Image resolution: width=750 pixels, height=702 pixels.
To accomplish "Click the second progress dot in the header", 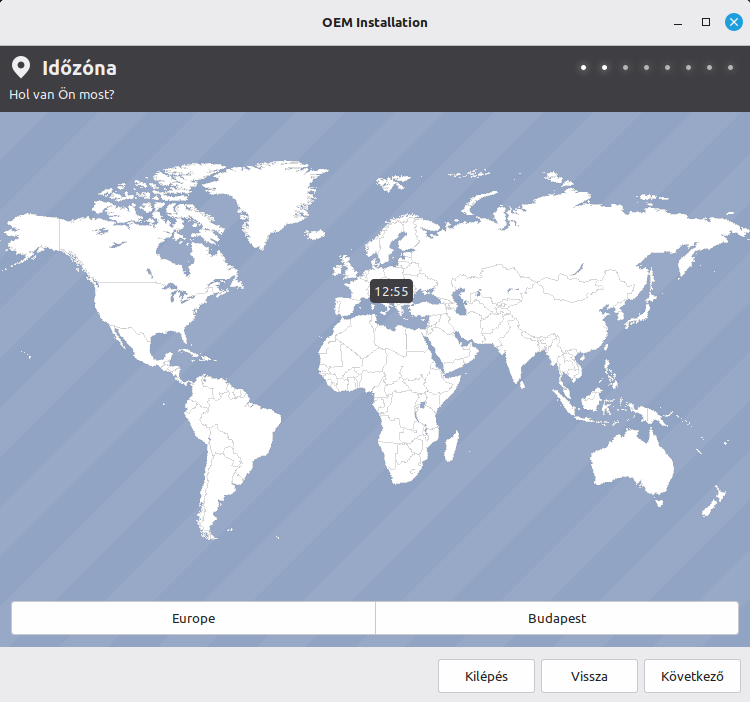I will coord(604,68).
